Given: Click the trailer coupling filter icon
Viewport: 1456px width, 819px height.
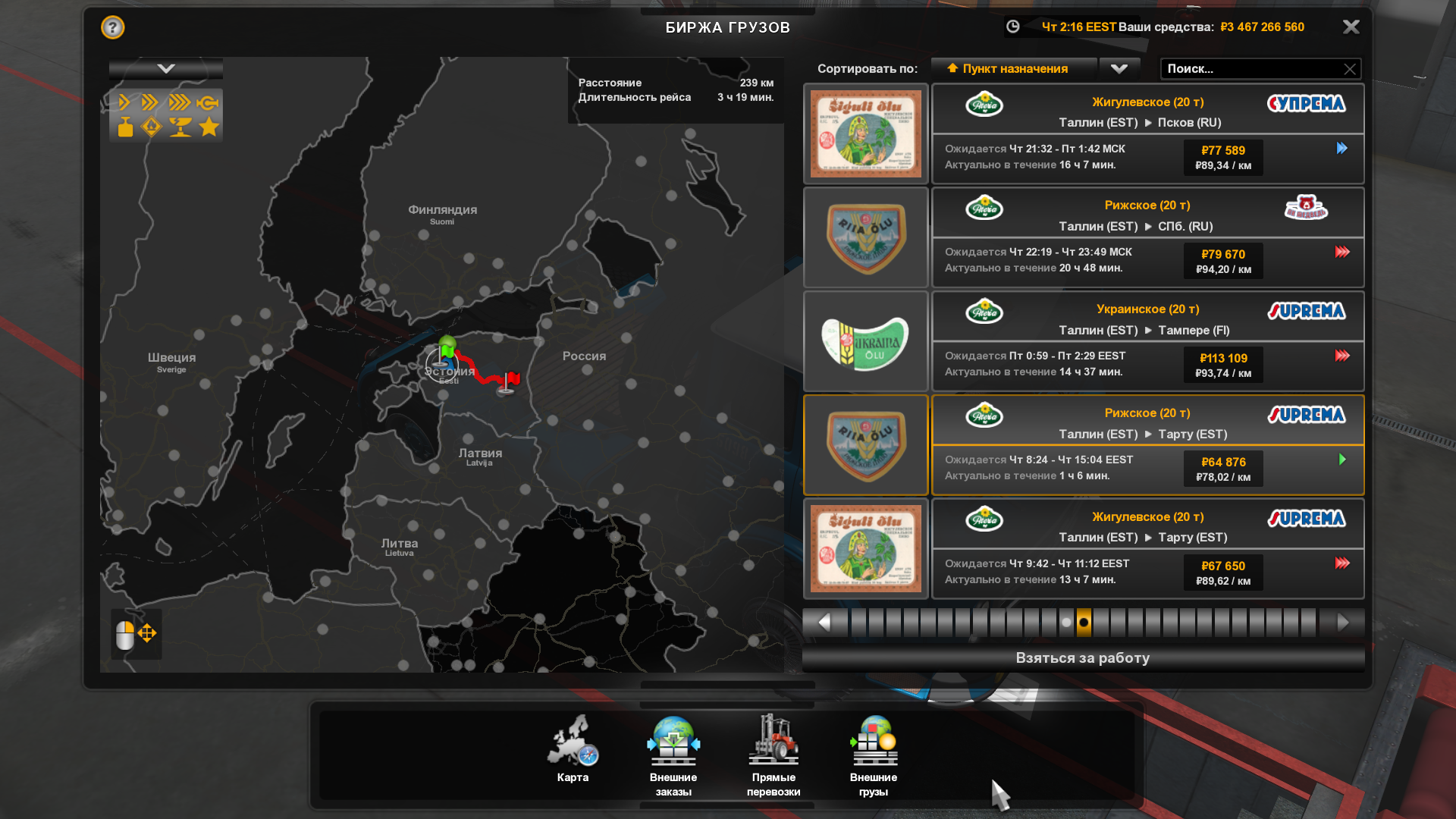Looking at the screenshot, I should pyautogui.click(x=208, y=102).
